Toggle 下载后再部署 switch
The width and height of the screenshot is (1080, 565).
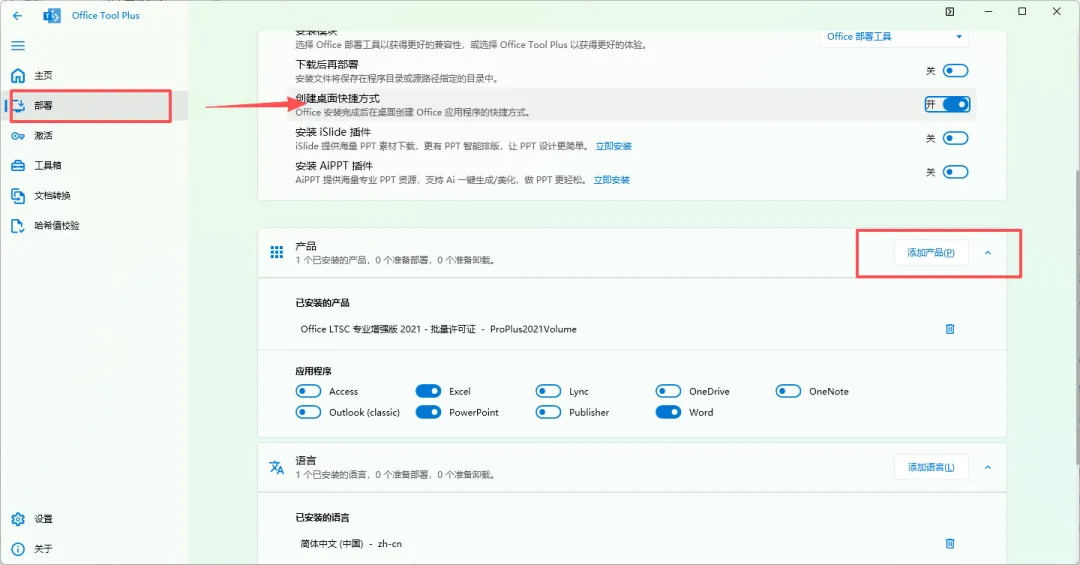coord(955,71)
